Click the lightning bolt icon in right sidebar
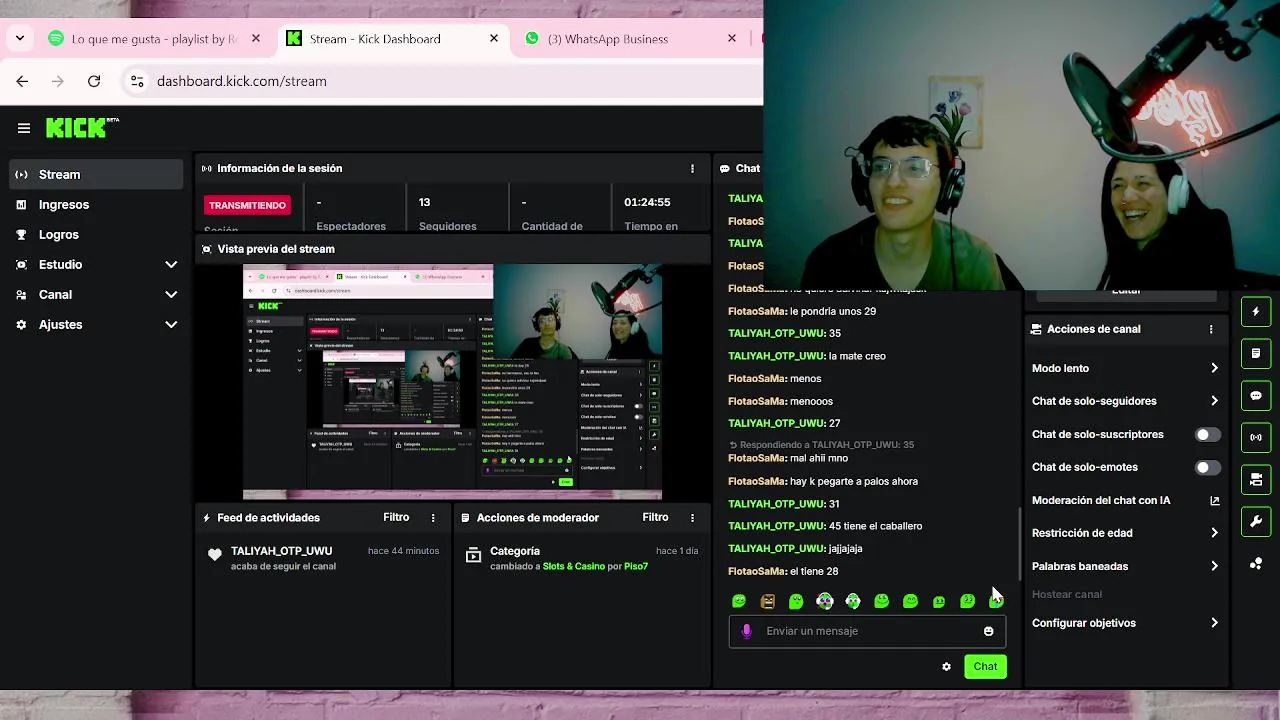Screen dimensions: 1280x720 pyautogui.click(x=1256, y=312)
